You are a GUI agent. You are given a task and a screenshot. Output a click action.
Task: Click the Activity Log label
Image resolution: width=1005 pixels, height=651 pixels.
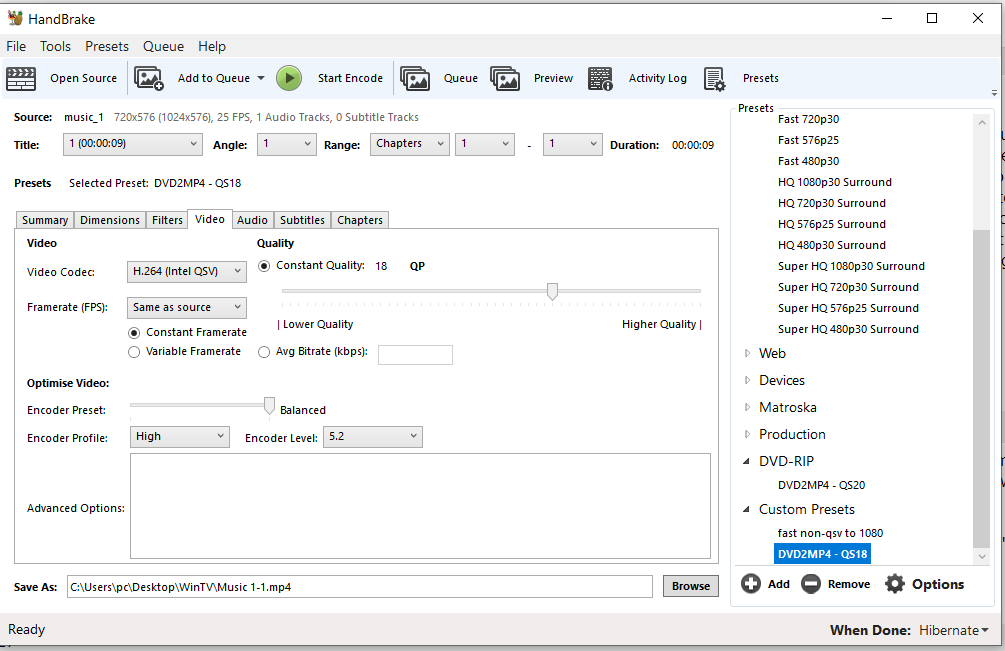658,78
